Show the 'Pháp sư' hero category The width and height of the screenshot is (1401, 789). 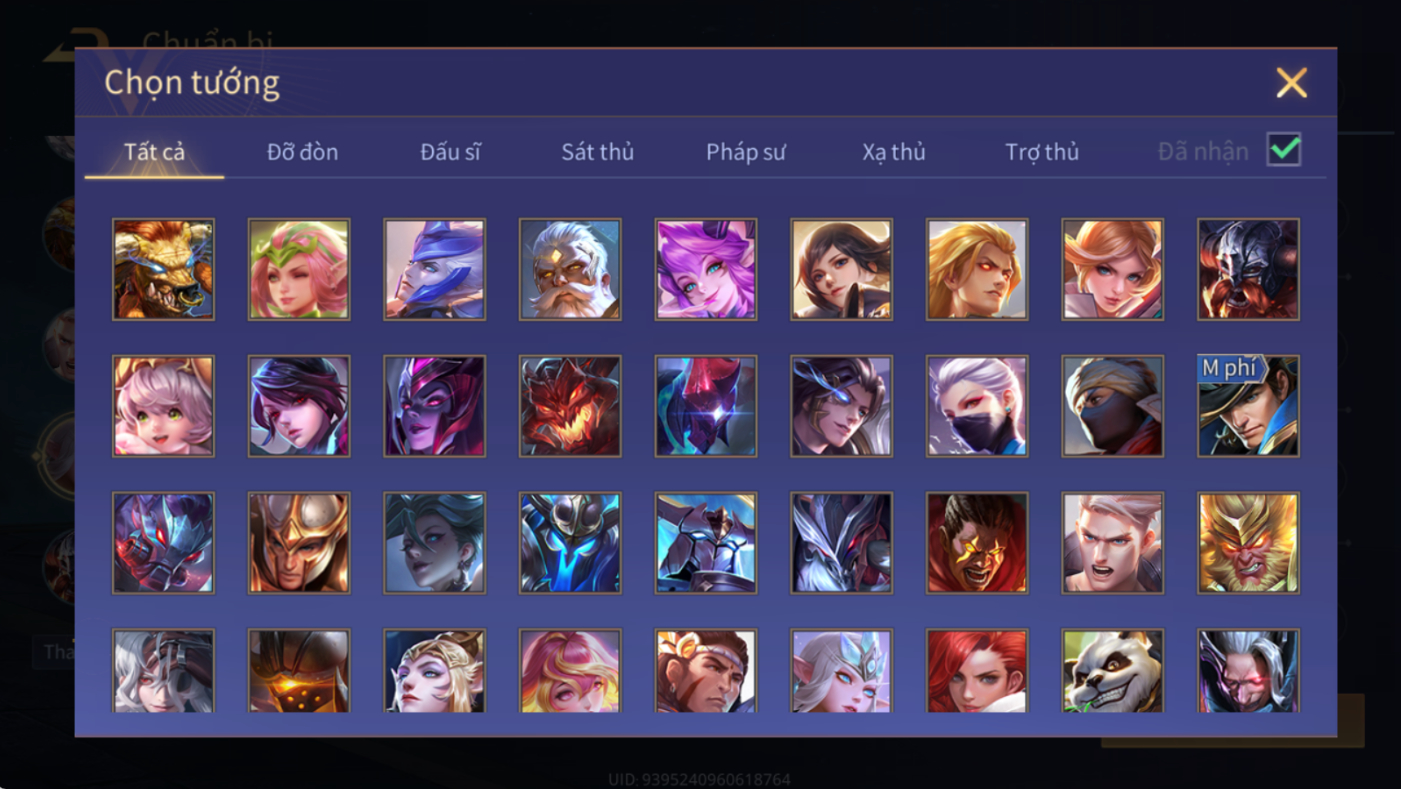click(x=745, y=152)
